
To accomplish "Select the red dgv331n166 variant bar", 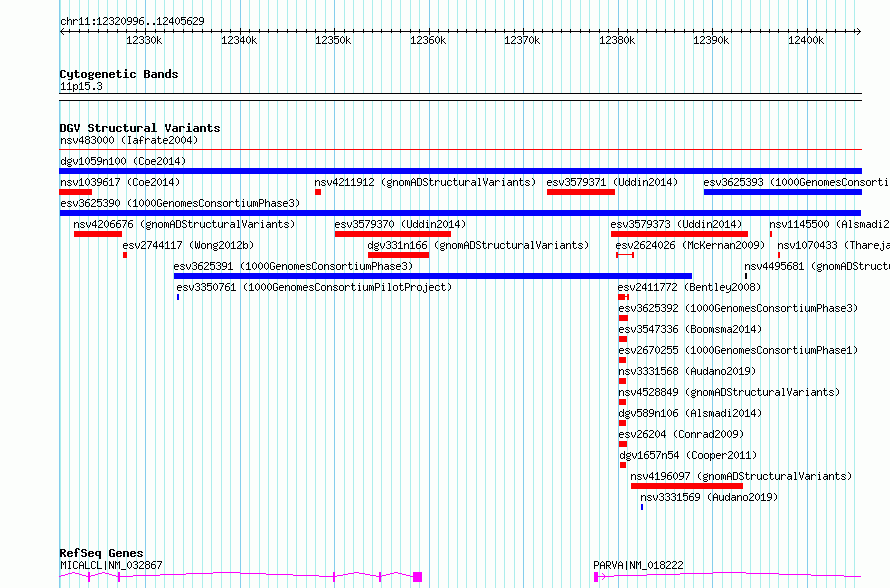I will pos(398,255).
